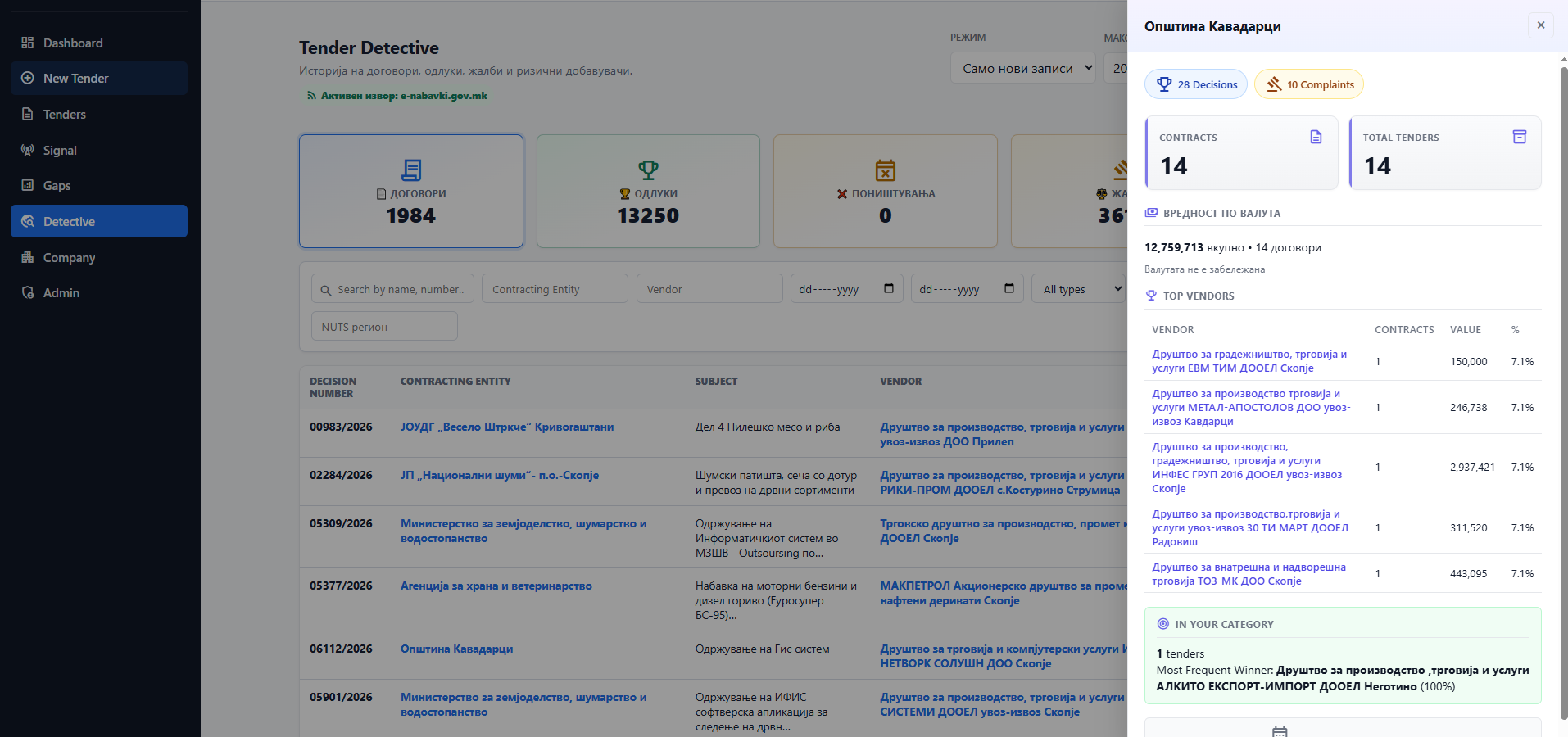Open the Само нови записи dropdown
The height and width of the screenshot is (737, 1568).
click(x=1024, y=69)
